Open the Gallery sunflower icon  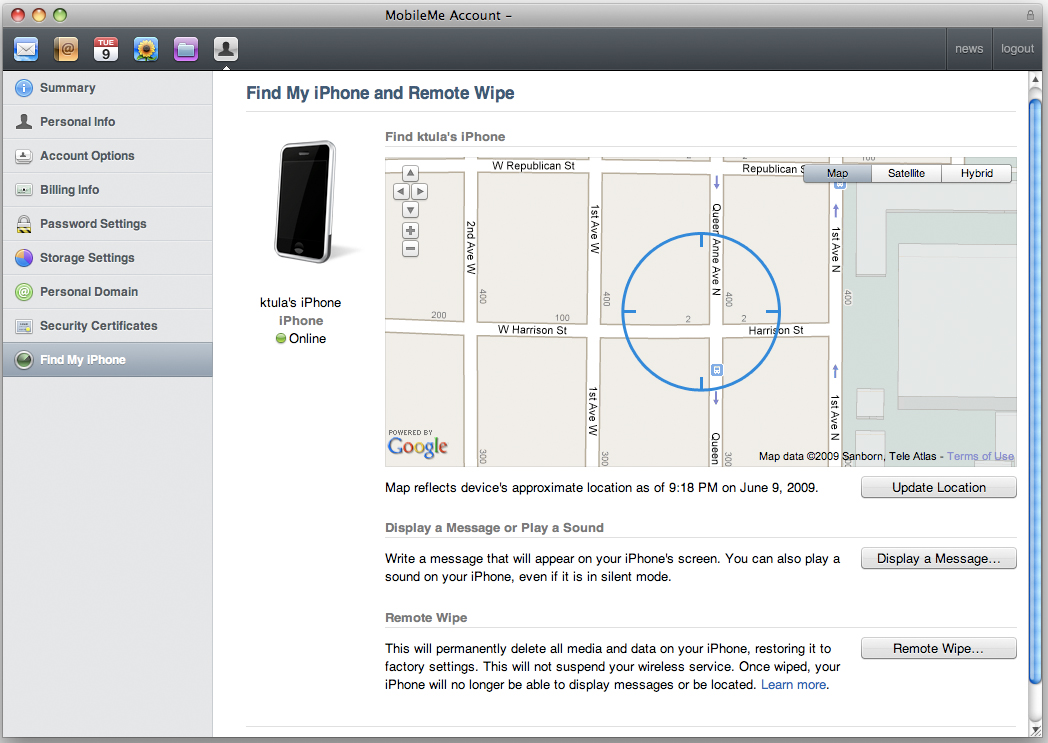click(x=146, y=49)
